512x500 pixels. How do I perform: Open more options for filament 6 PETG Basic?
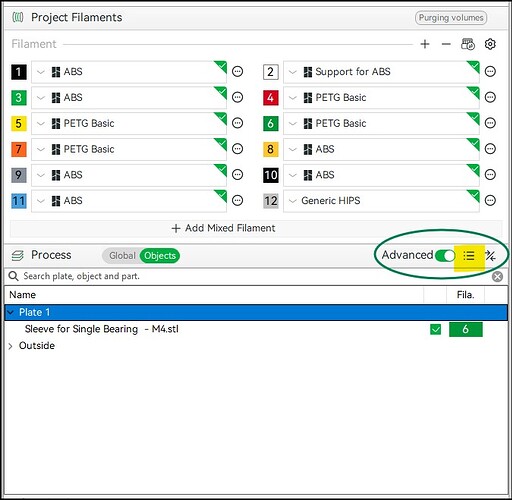tap(490, 123)
